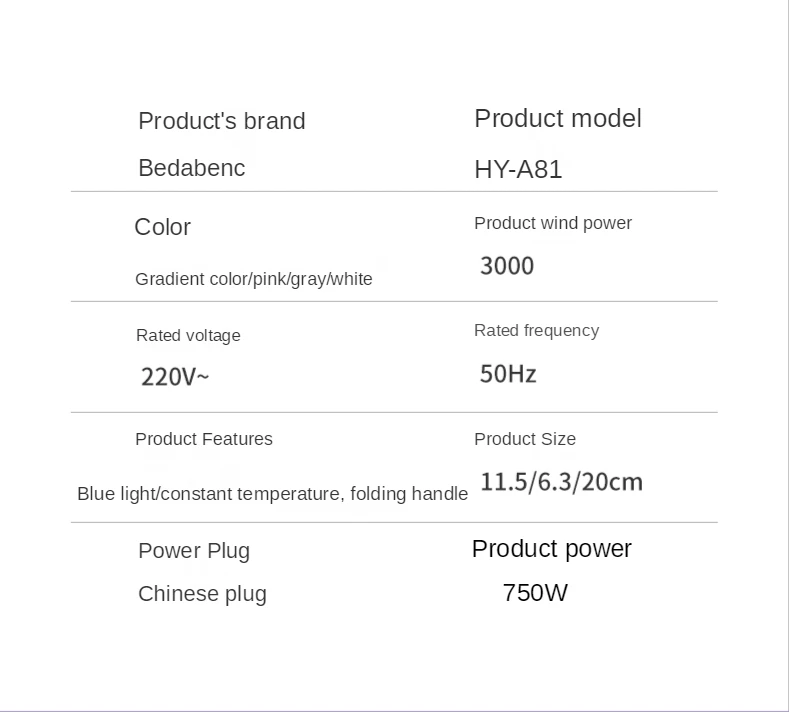The width and height of the screenshot is (789, 712).
Task: Select model number HY-A81
Action: 518,169
